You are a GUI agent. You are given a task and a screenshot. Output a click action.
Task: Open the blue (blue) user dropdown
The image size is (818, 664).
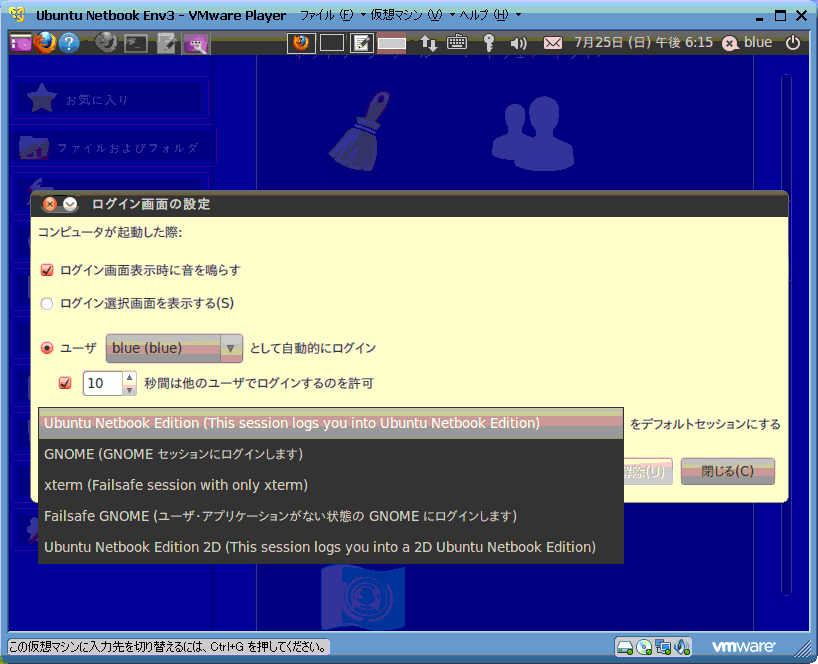[x=174, y=348]
